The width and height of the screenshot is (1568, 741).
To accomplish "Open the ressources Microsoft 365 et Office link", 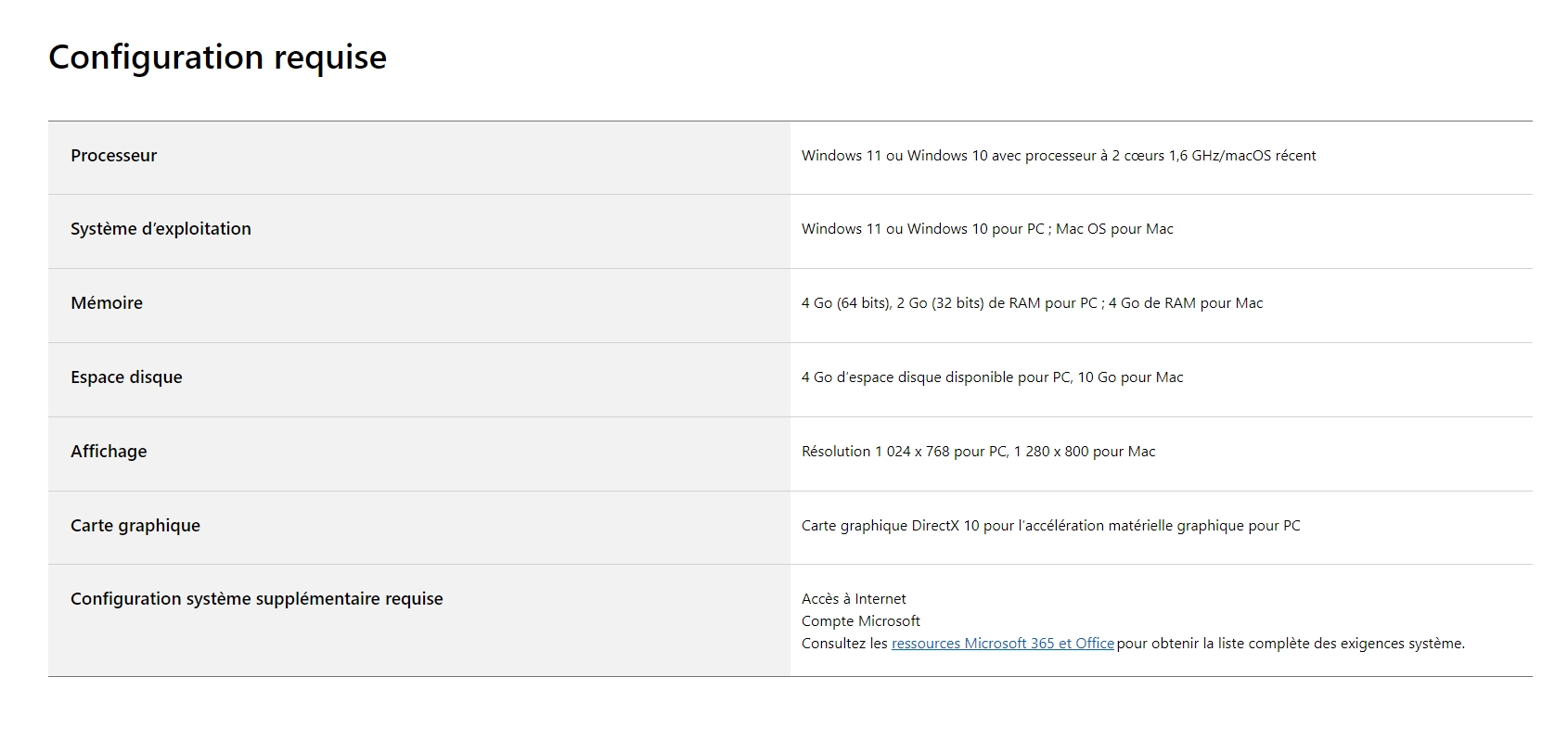I will pos(1002,644).
